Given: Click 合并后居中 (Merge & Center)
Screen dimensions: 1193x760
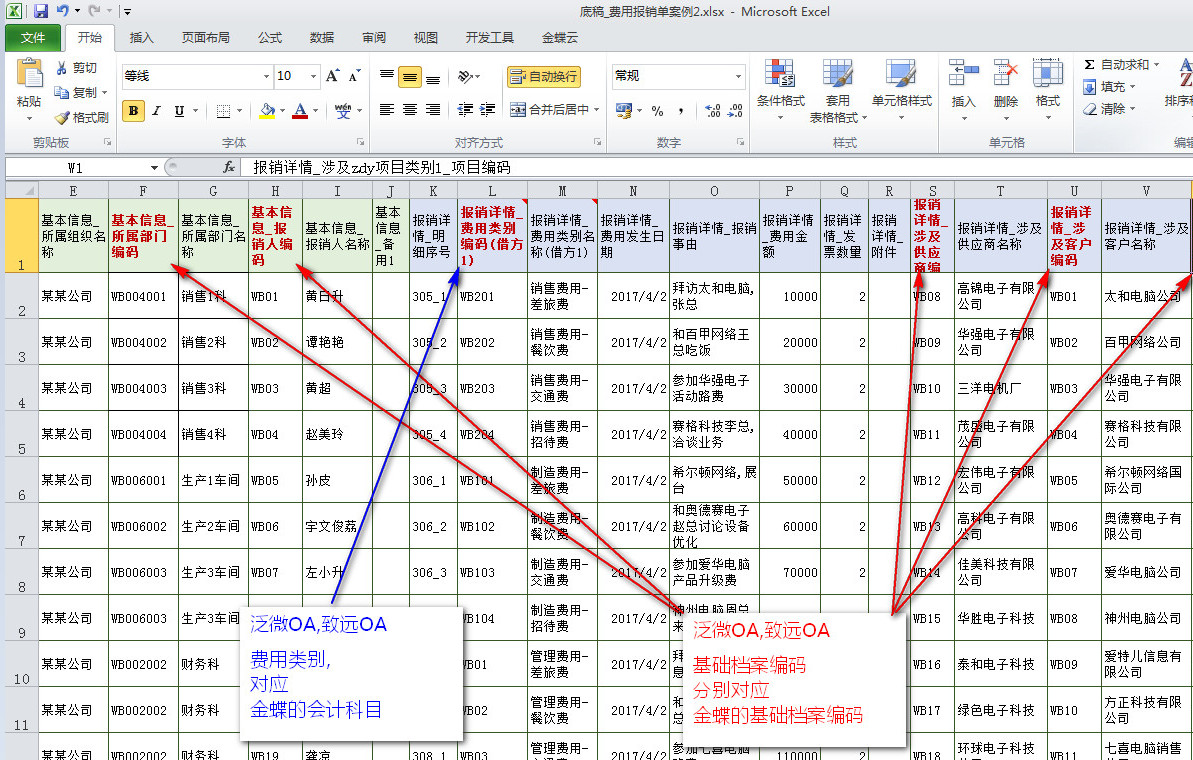Looking at the screenshot, I should (x=550, y=110).
